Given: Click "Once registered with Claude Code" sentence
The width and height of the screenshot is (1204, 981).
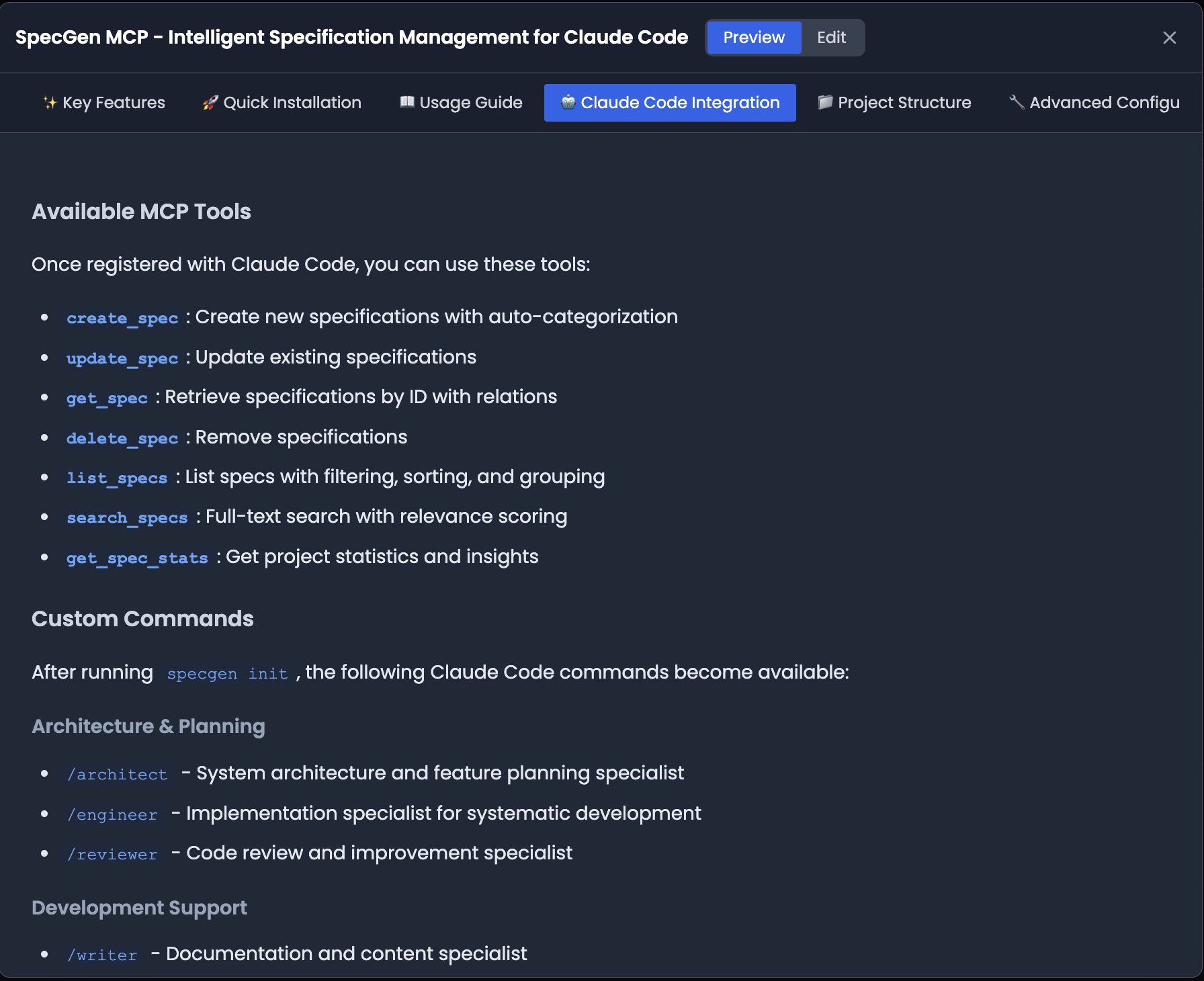Looking at the screenshot, I should point(311,264).
